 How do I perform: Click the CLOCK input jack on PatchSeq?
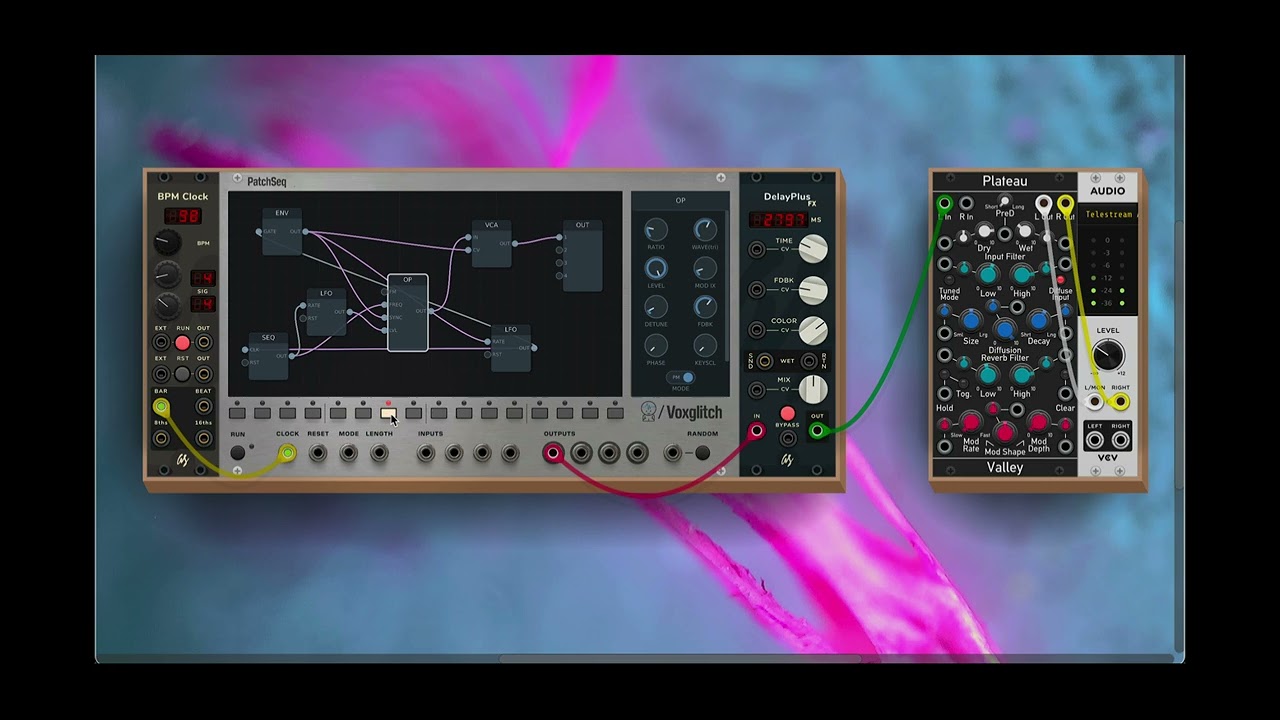pyautogui.click(x=287, y=453)
